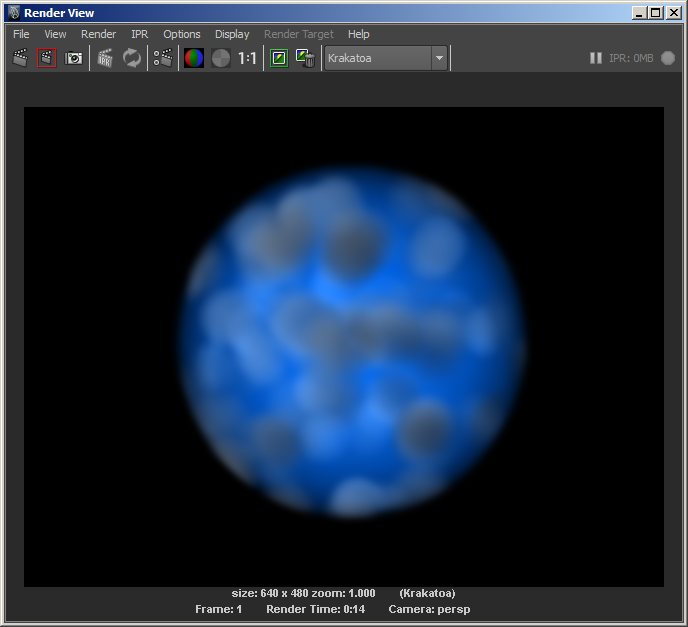Take a snapshot with the camera icon
Image resolution: width=688 pixels, height=627 pixels.
(x=73, y=58)
